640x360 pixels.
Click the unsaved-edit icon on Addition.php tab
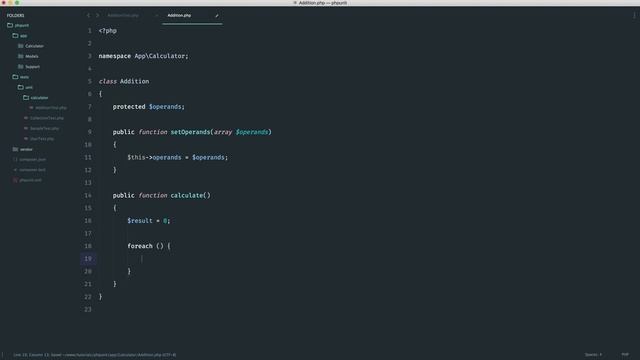(x=217, y=16)
